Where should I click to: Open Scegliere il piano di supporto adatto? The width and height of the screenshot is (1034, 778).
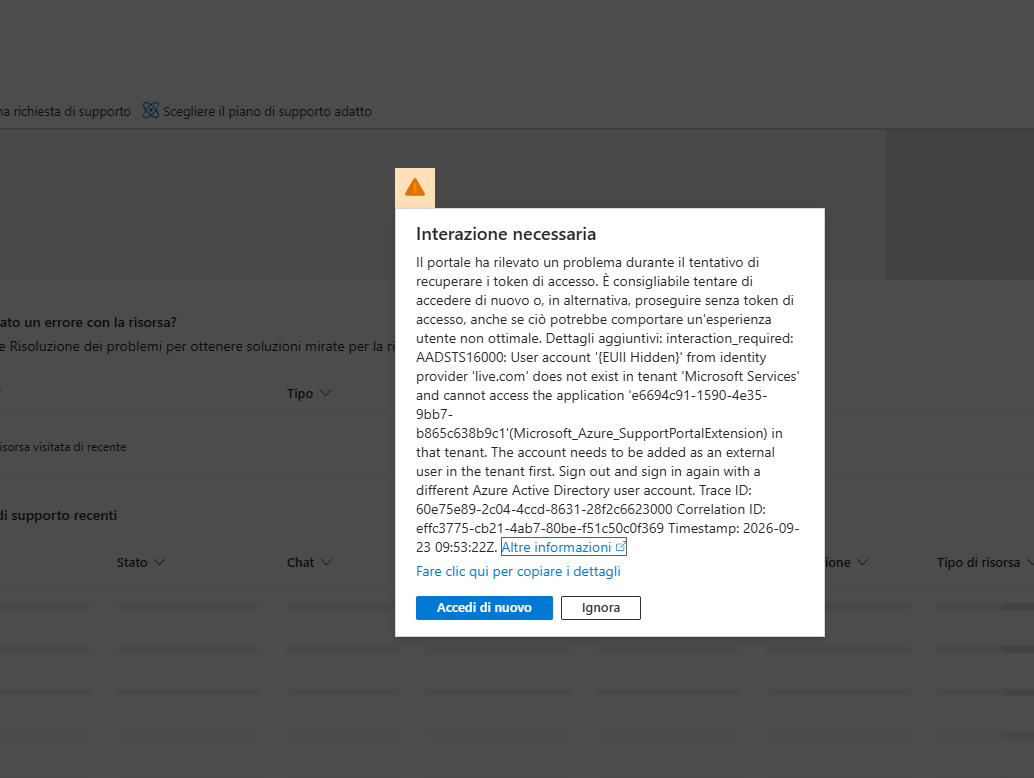pos(267,111)
